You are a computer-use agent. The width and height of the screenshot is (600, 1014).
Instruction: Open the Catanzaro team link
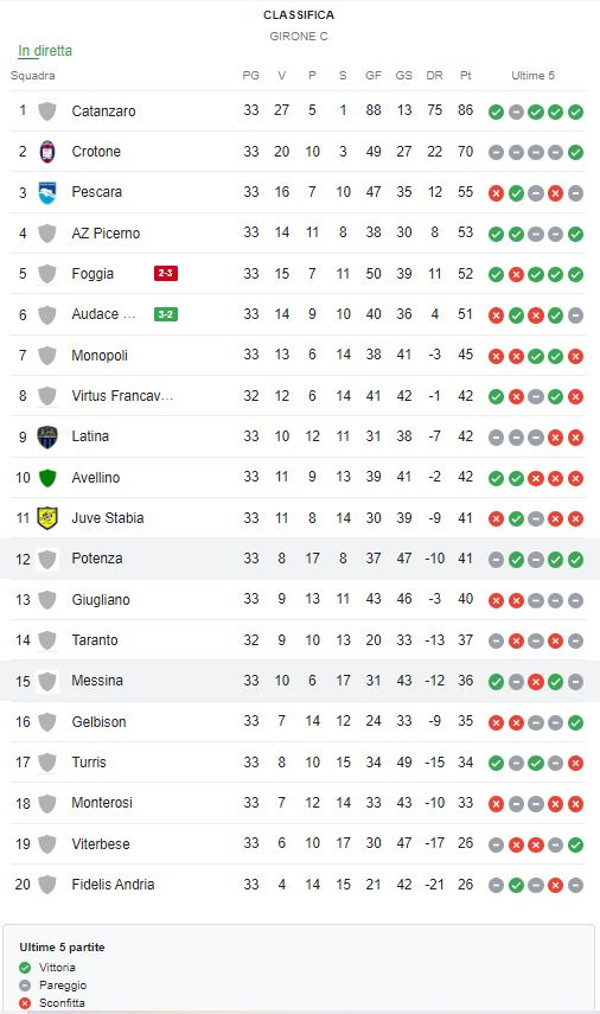coord(104,111)
